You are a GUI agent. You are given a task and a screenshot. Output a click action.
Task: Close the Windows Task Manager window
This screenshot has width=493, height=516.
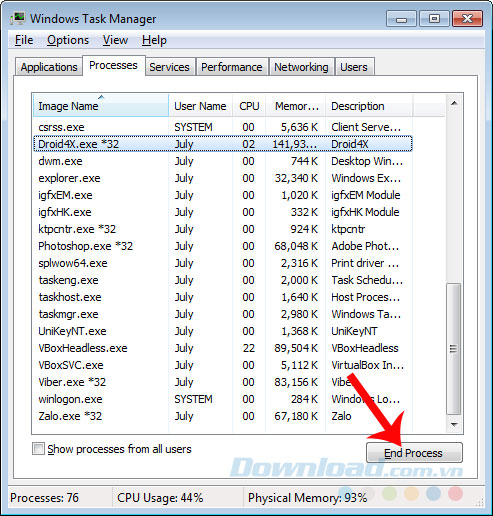[x=467, y=19]
